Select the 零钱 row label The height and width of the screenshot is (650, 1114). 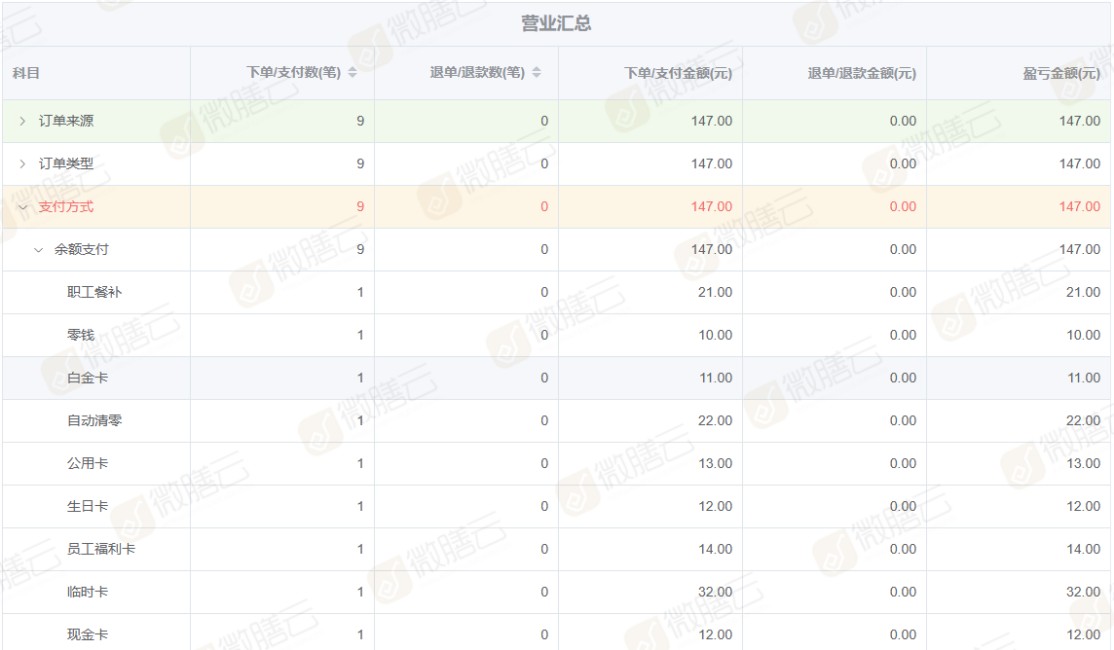pos(80,335)
